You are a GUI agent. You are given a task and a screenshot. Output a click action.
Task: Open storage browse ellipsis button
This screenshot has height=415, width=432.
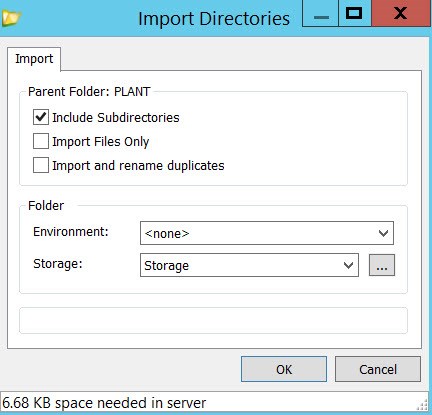pos(382,265)
